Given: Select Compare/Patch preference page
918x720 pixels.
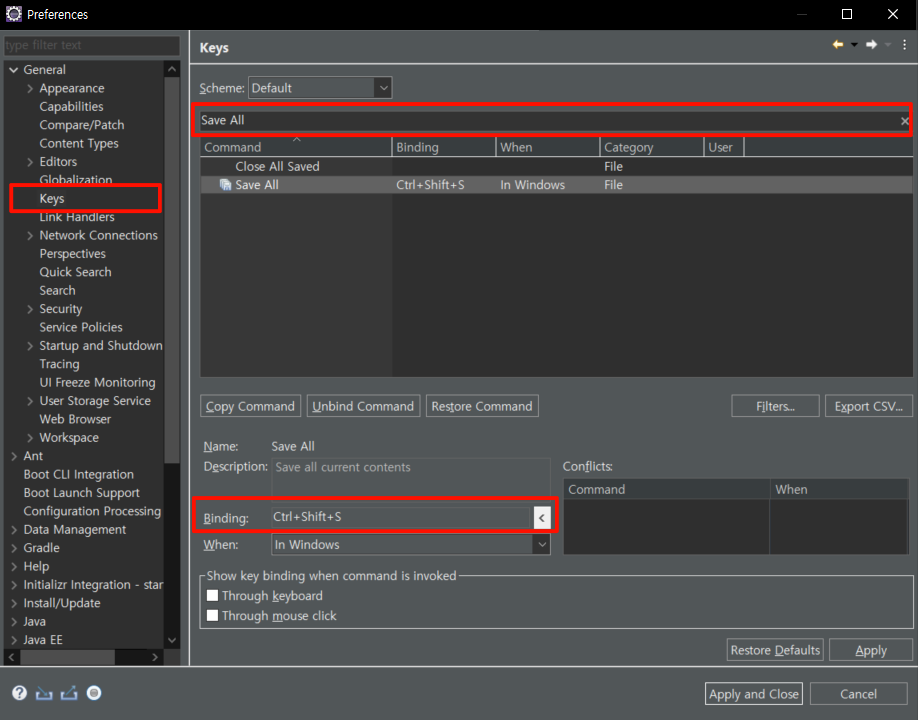Looking at the screenshot, I should tap(82, 125).
